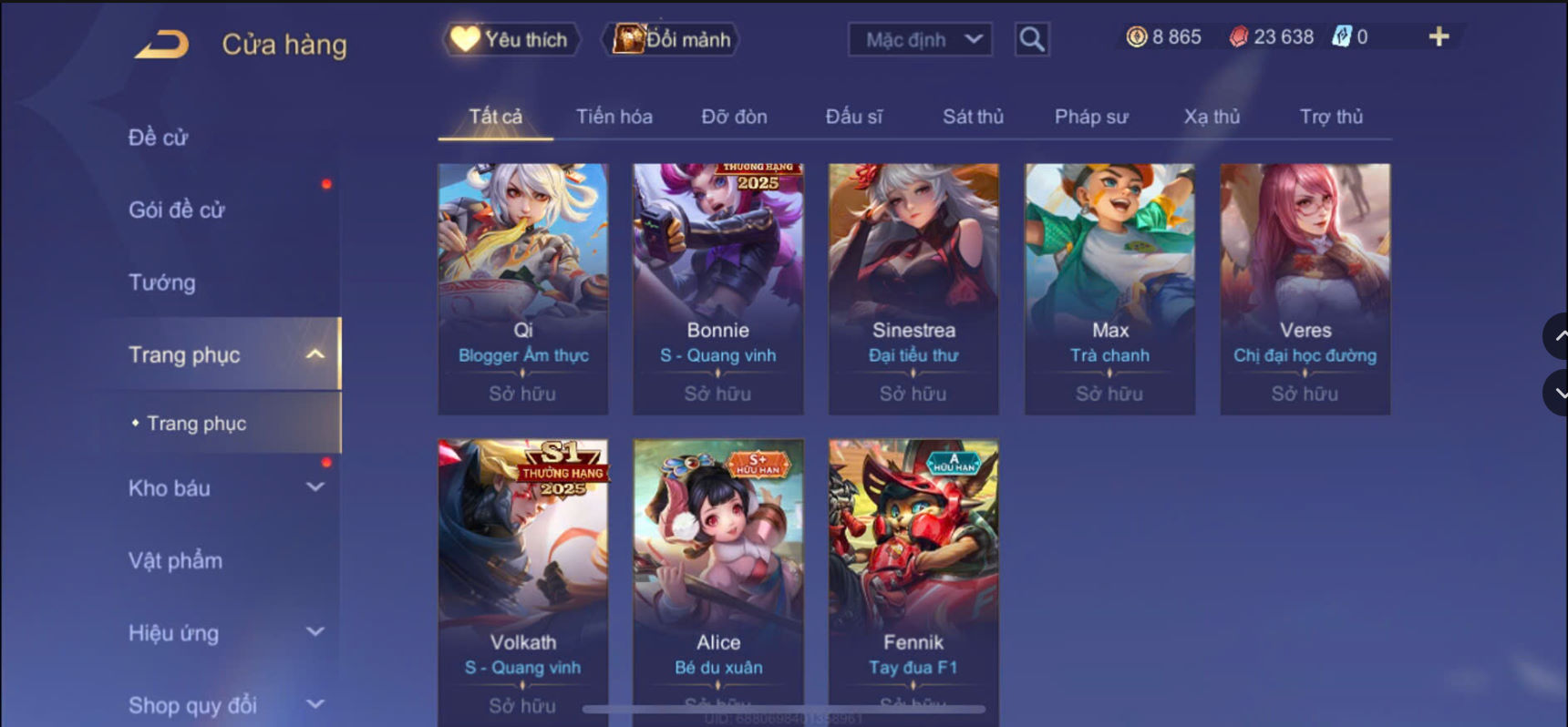The height and width of the screenshot is (727, 1568).
Task: Open the search magnifier icon
Action: 1032,39
